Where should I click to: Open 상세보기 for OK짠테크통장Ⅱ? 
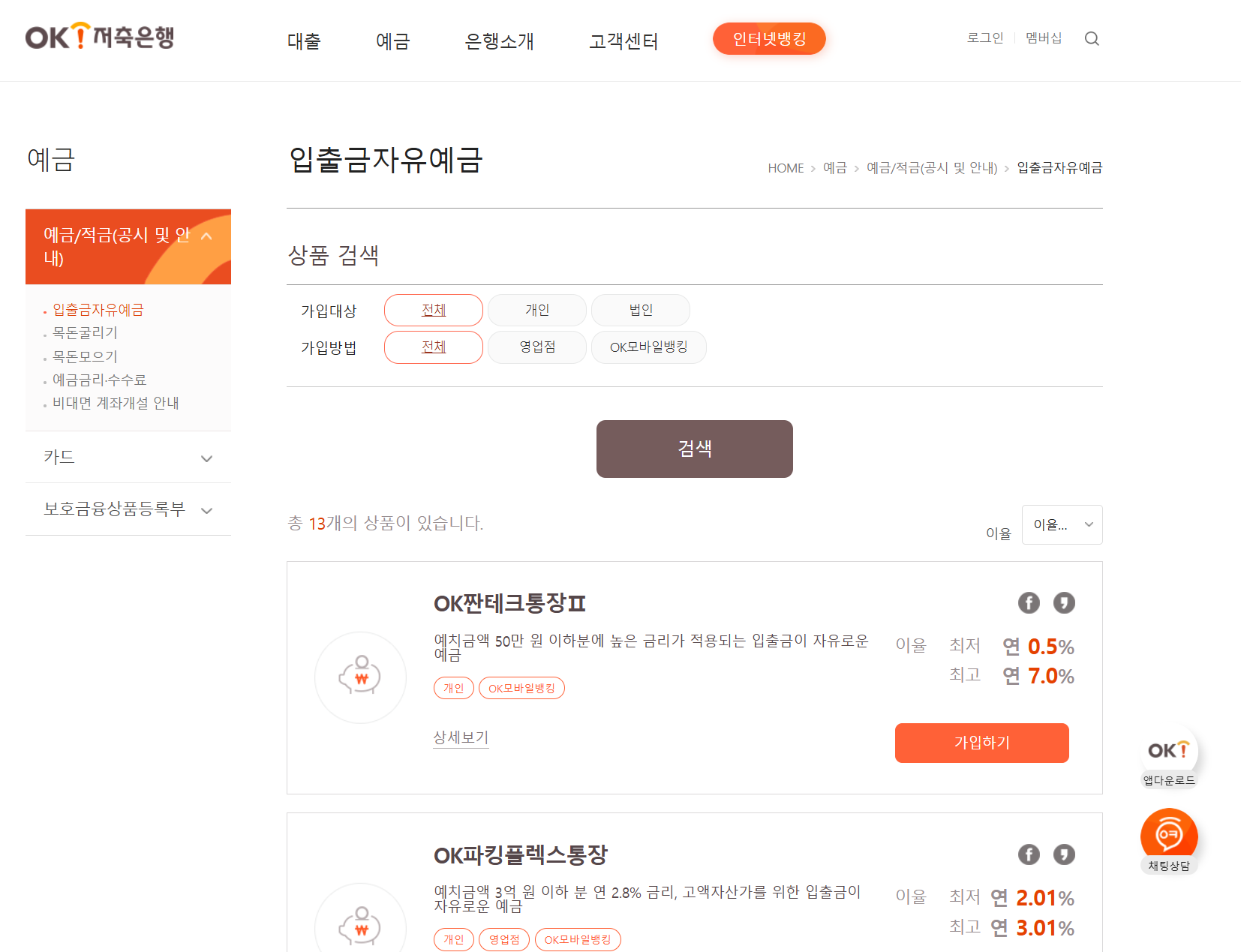461,737
